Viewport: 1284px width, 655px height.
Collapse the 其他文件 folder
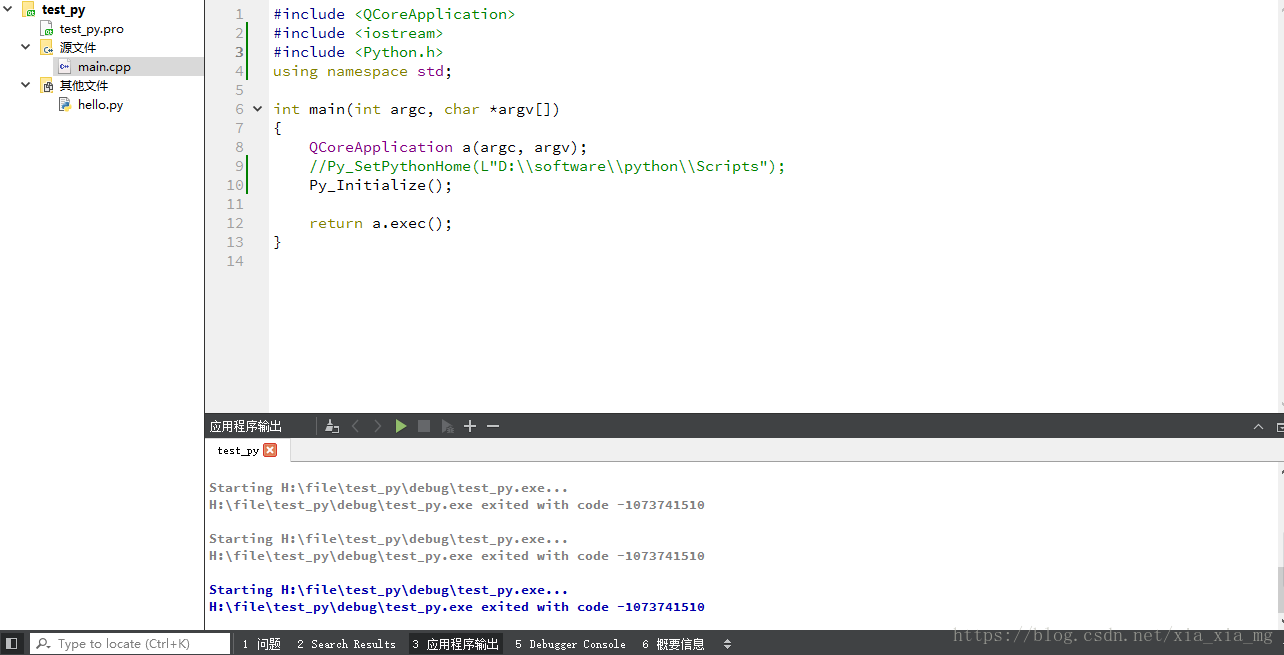tap(26, 85)
